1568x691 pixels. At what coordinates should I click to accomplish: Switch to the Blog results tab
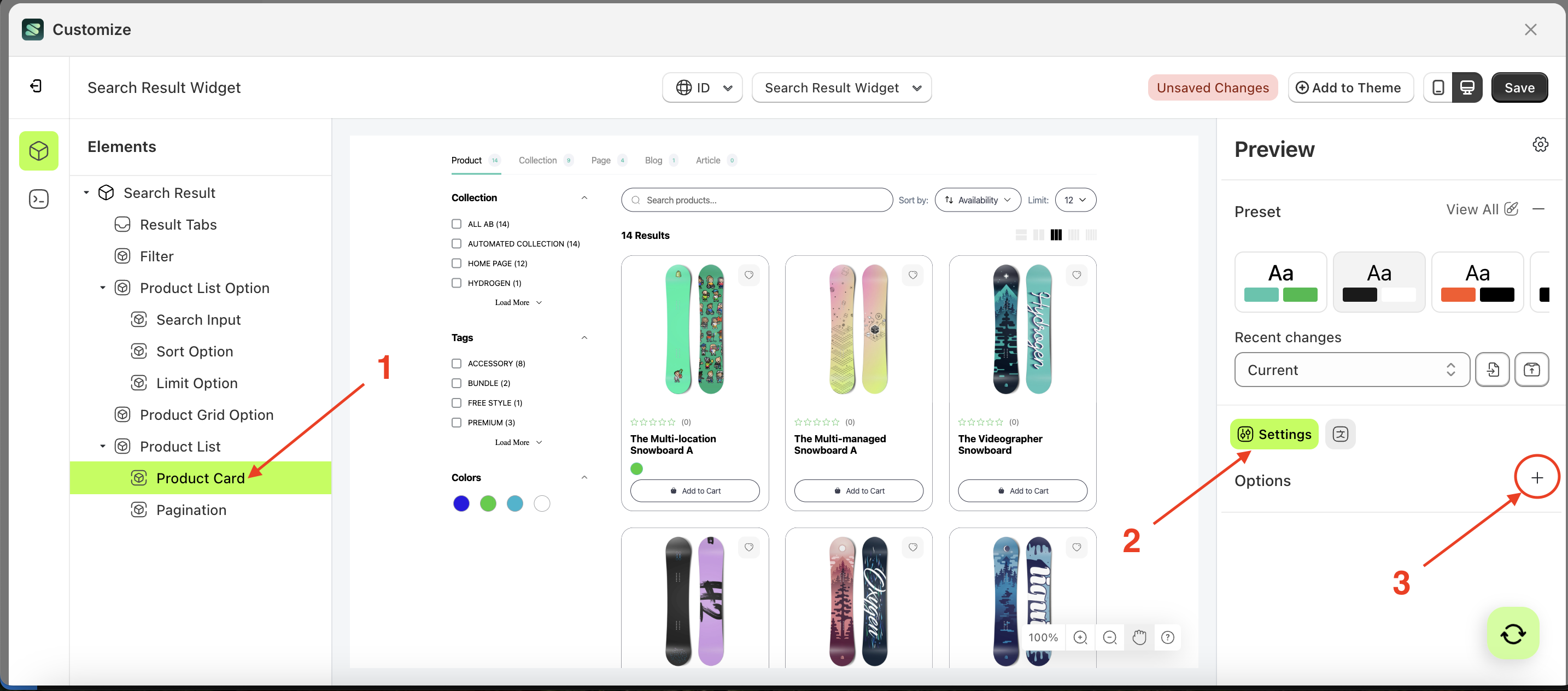653,160
